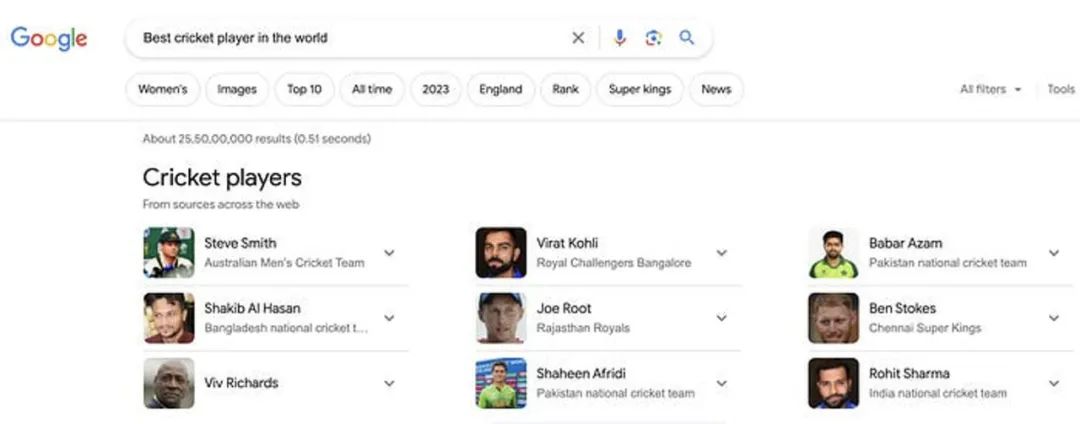
Task: Expand the Ben Stokes entry
Action: (1053, 318)
